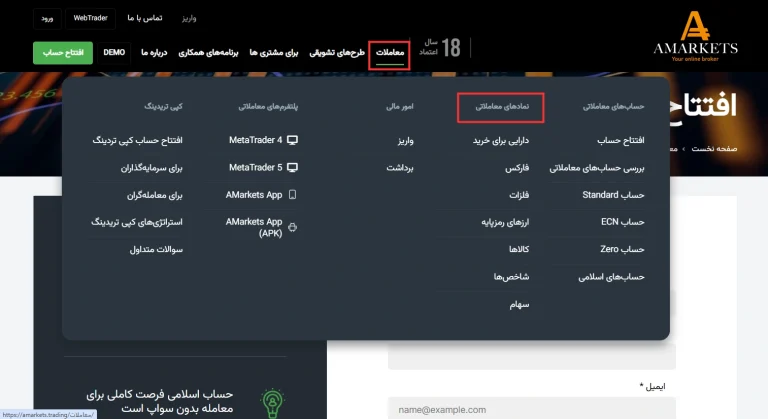768x419 pixels.
Task: Click the MetaTrader 4 monitor icon
Action: click(292, 140)
